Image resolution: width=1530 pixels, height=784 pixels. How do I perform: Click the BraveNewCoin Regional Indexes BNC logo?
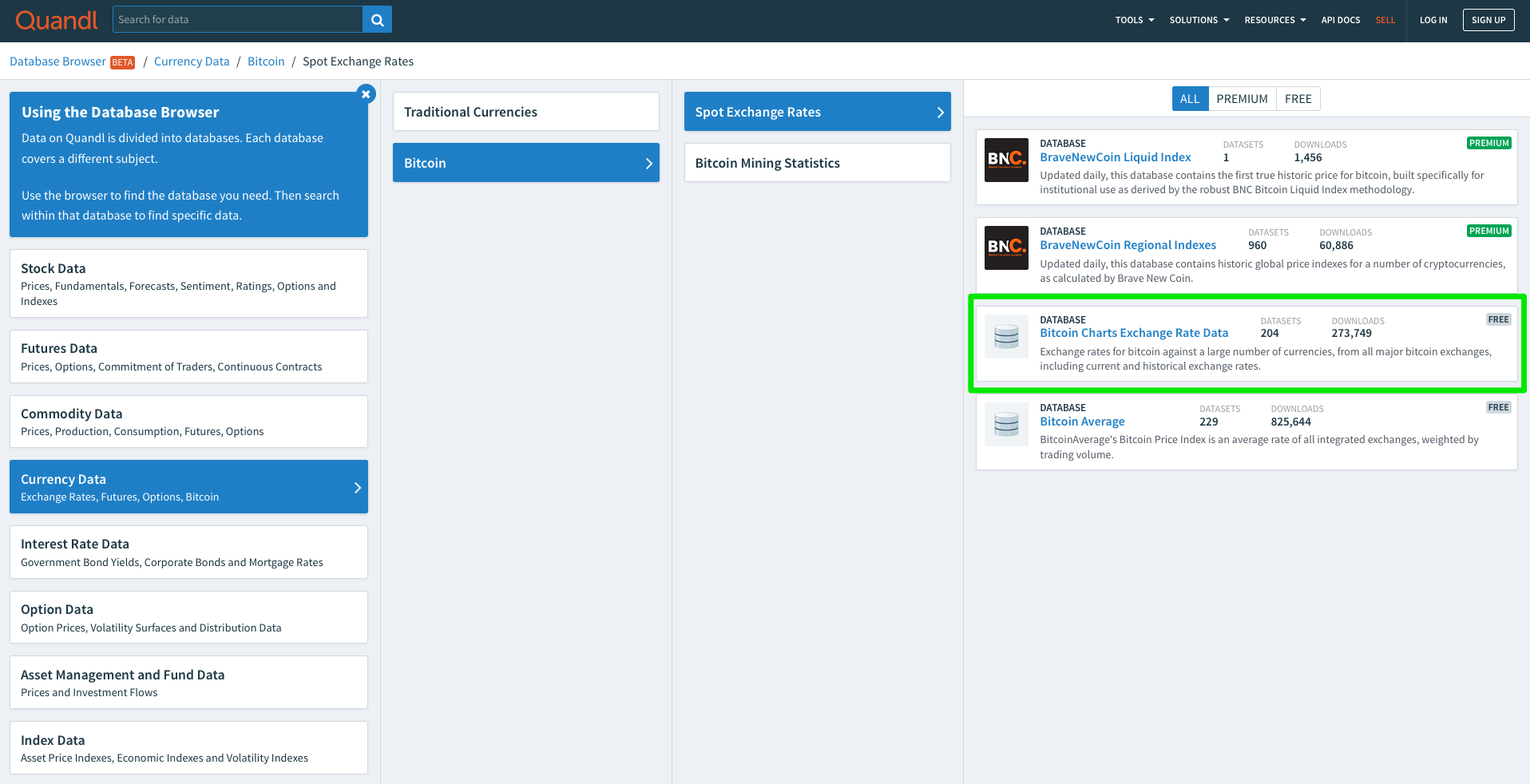pos(1006,247)
